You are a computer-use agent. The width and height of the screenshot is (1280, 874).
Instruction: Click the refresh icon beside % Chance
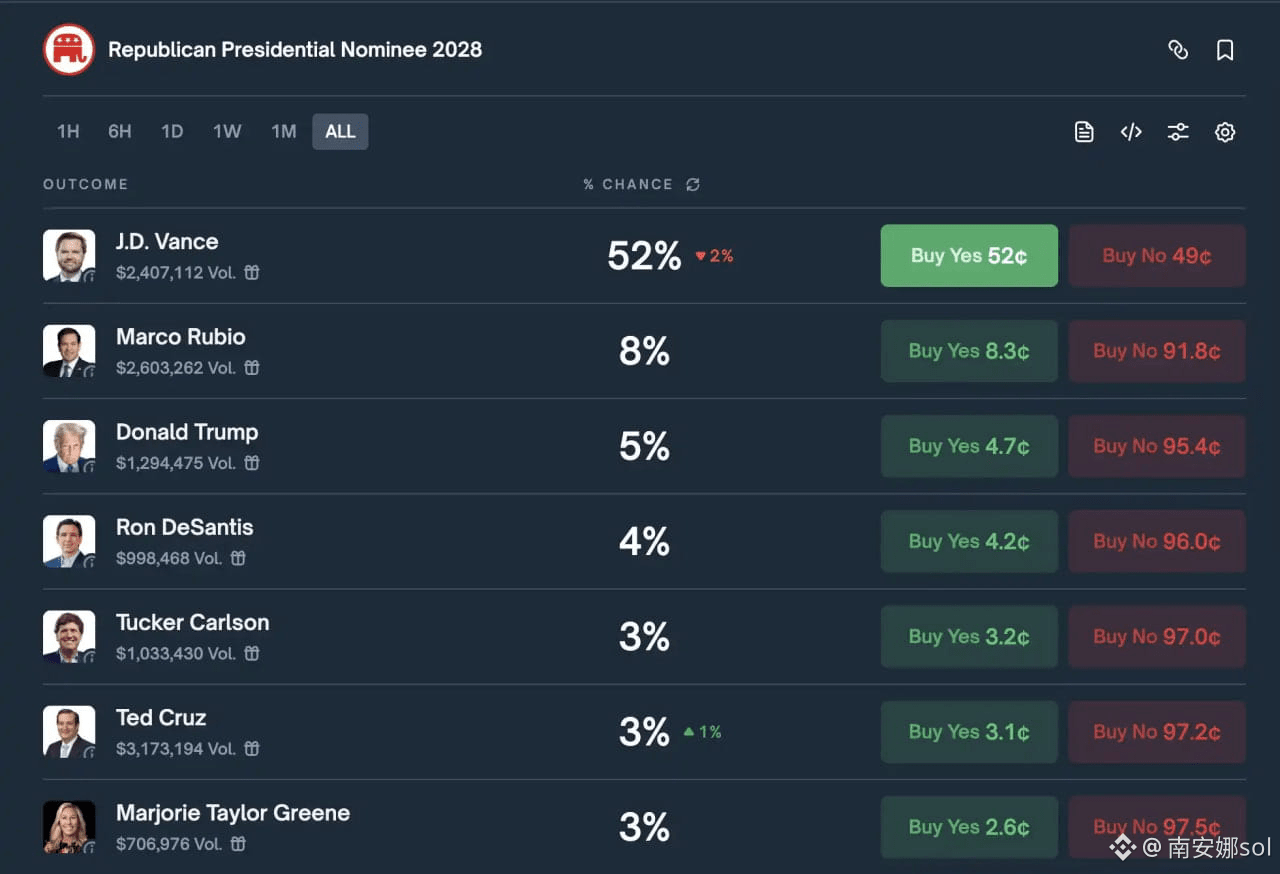[x=693, y=185]
